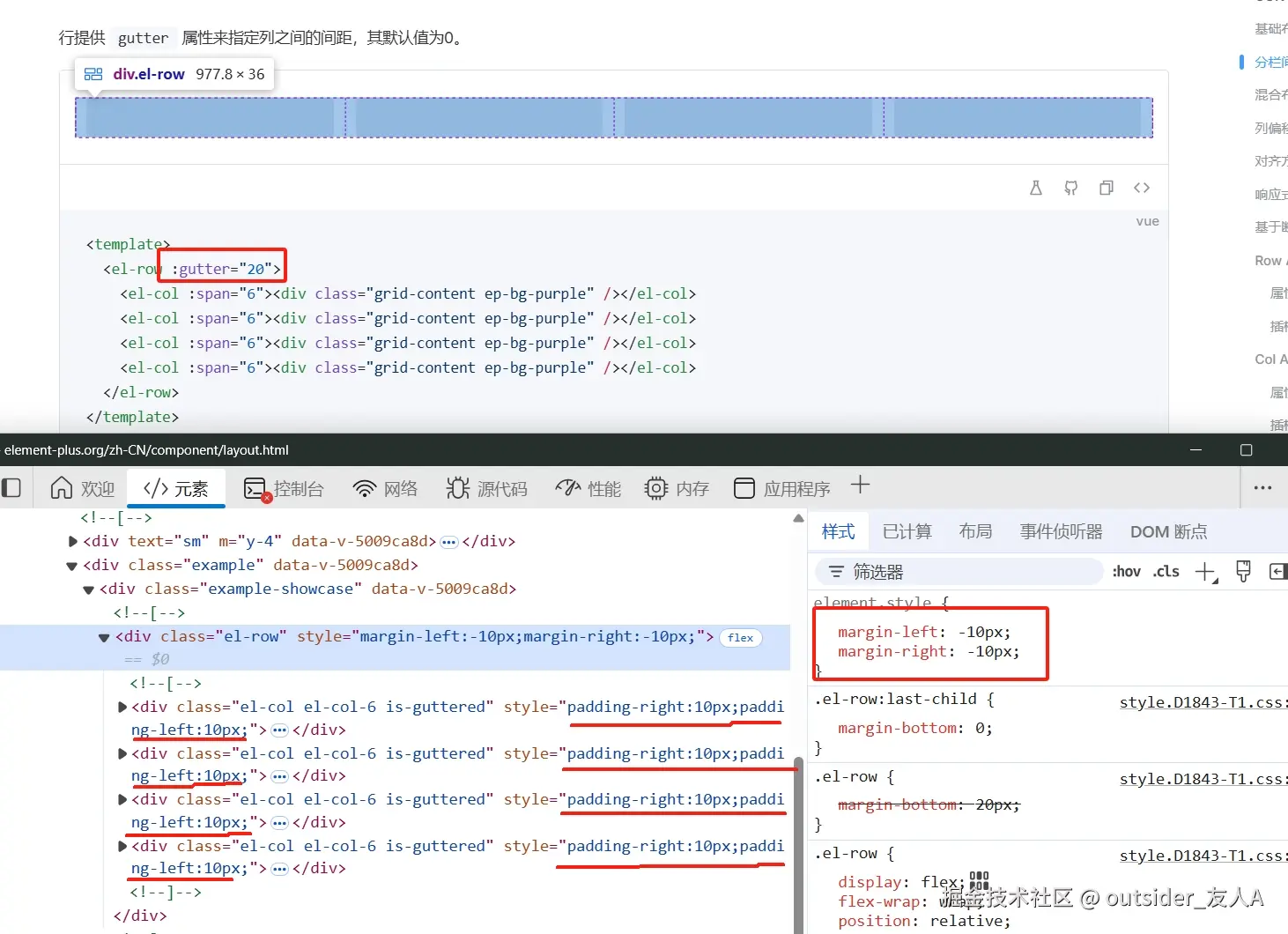Select the DOM 断点 pane tab

[1168, 531]
